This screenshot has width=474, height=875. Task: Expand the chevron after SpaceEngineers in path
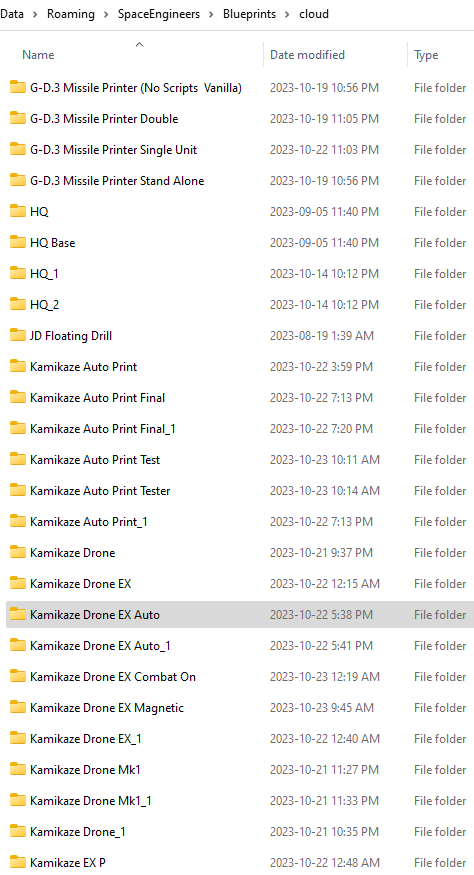[x=211, y=15]
